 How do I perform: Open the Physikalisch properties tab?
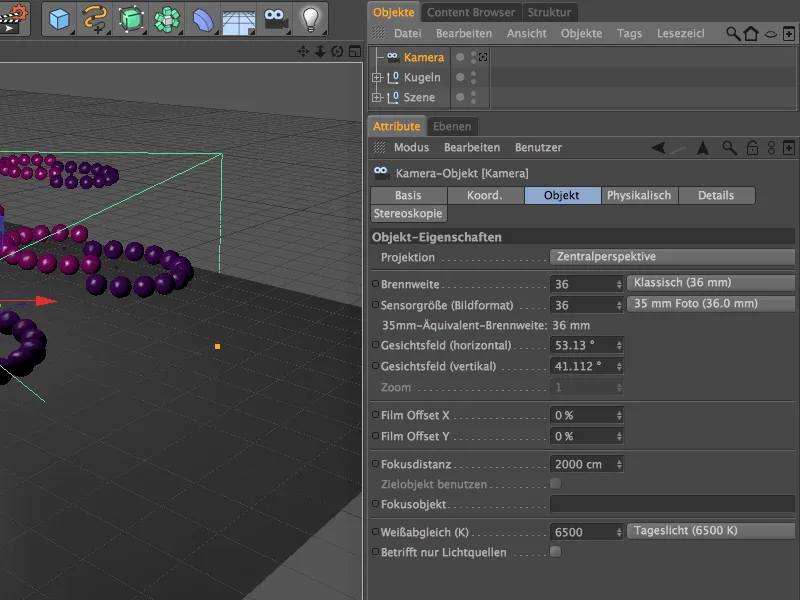[x=639, y=195]
